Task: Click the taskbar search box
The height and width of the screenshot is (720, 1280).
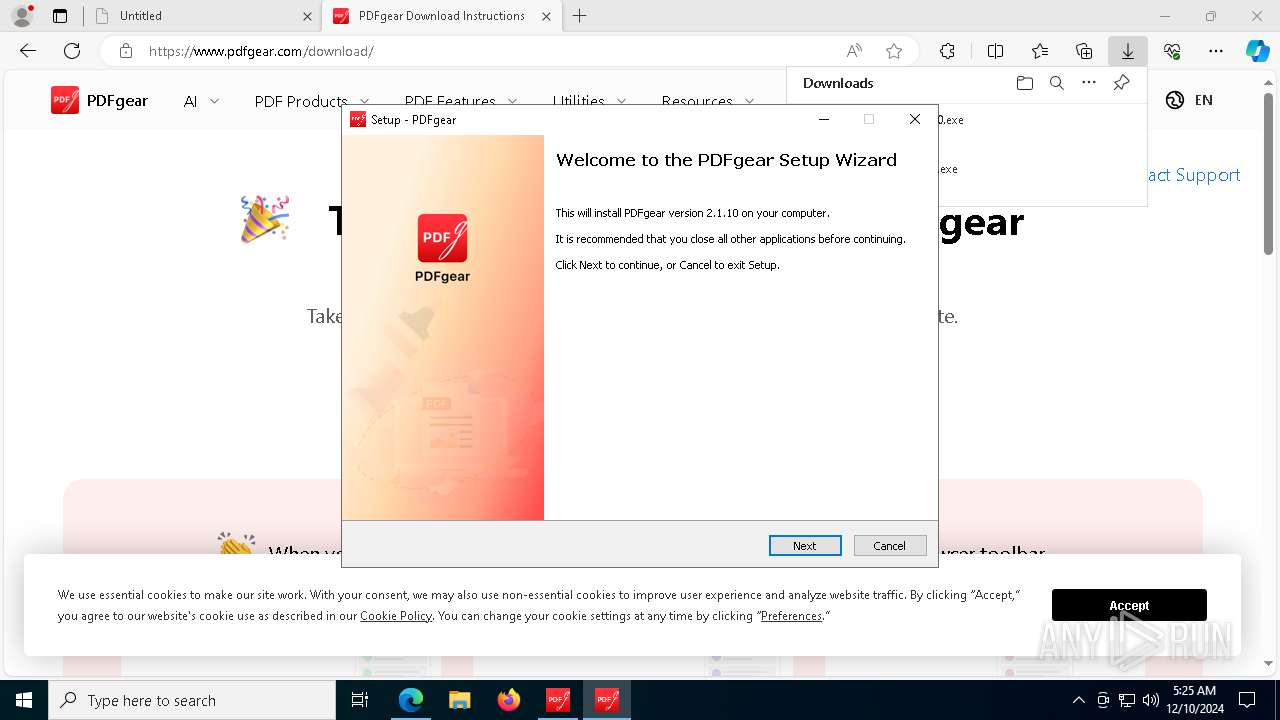Action: tap(192, 700)
